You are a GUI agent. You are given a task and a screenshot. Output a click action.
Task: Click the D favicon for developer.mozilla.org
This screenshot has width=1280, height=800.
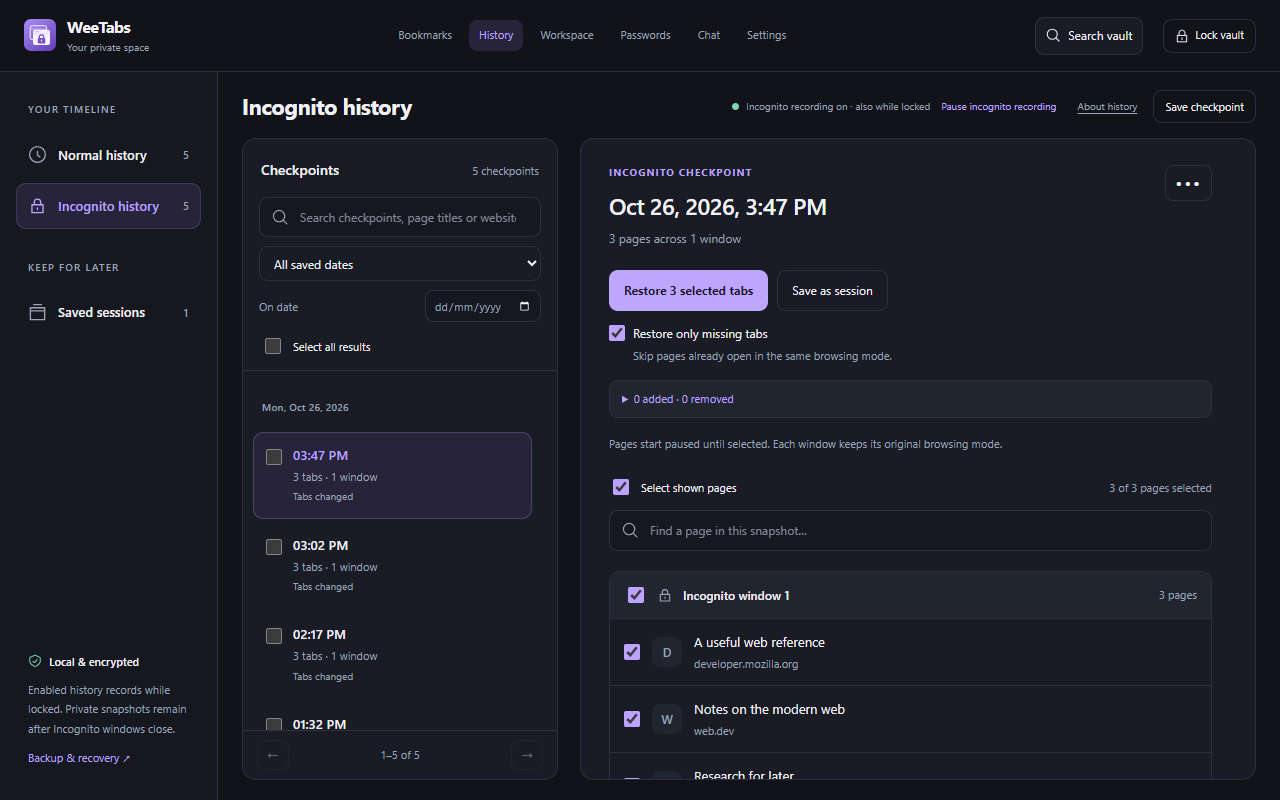coord(667,652)
